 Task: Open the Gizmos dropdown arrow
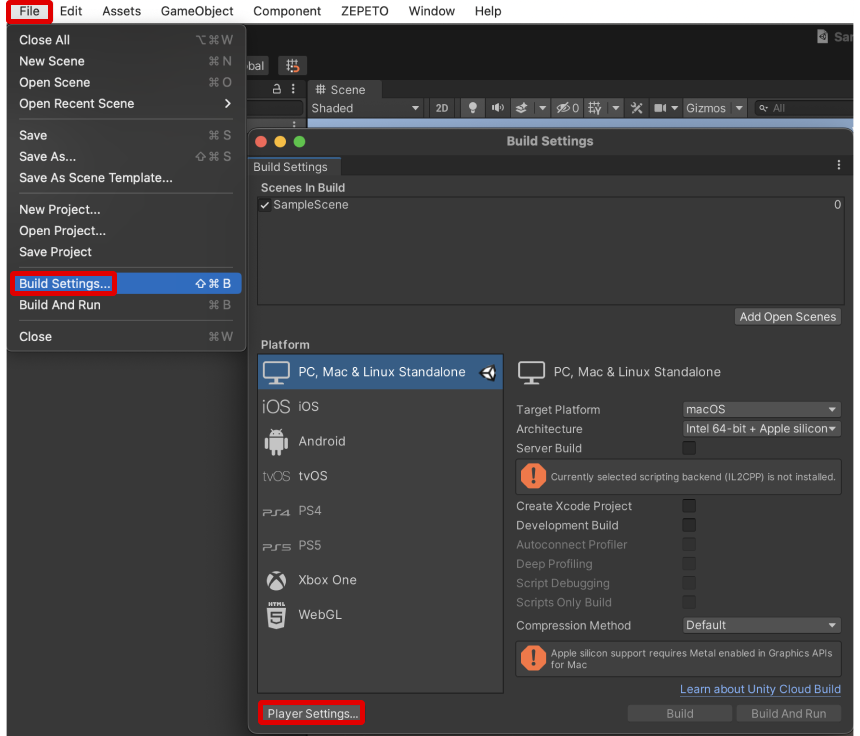tap(739, 108)
